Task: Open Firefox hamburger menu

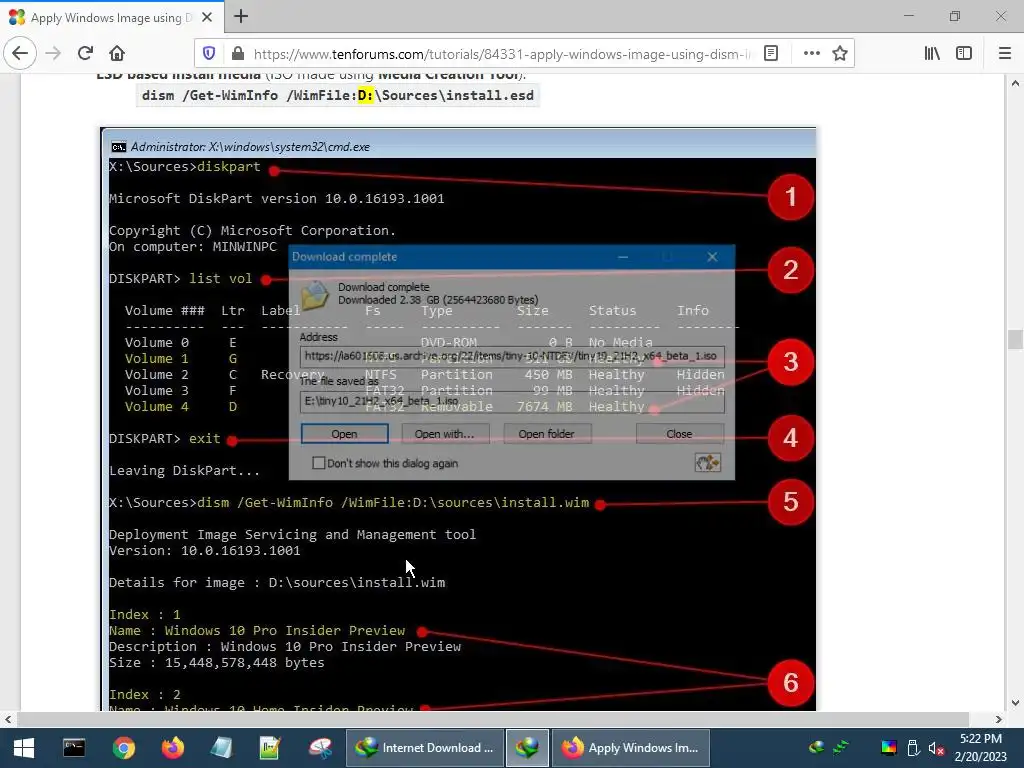Action: pos(1005,54)
